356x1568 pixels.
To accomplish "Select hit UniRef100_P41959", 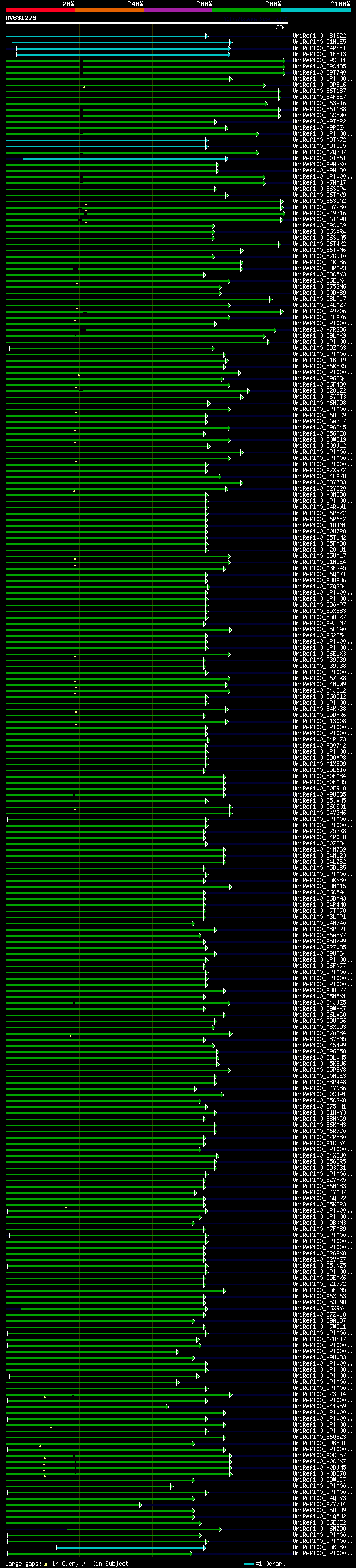I will click(x=319, y=1406).
